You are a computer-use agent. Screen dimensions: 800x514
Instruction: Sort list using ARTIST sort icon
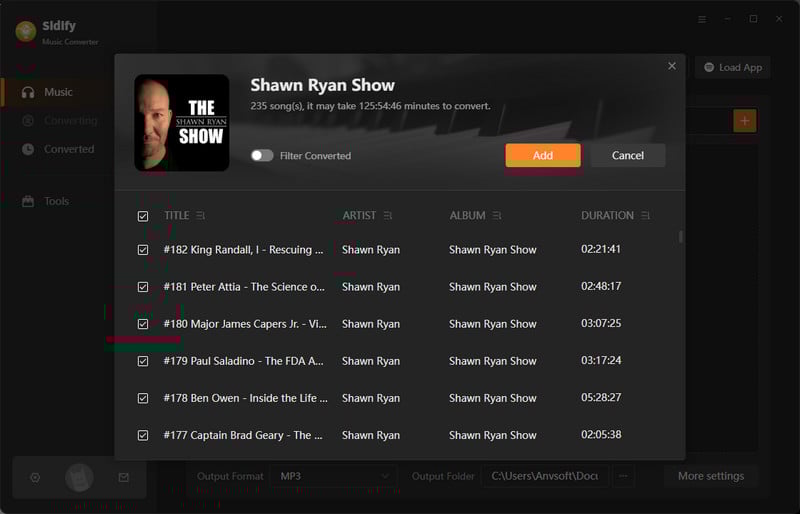pyautogui.click(x=388, y=216)
